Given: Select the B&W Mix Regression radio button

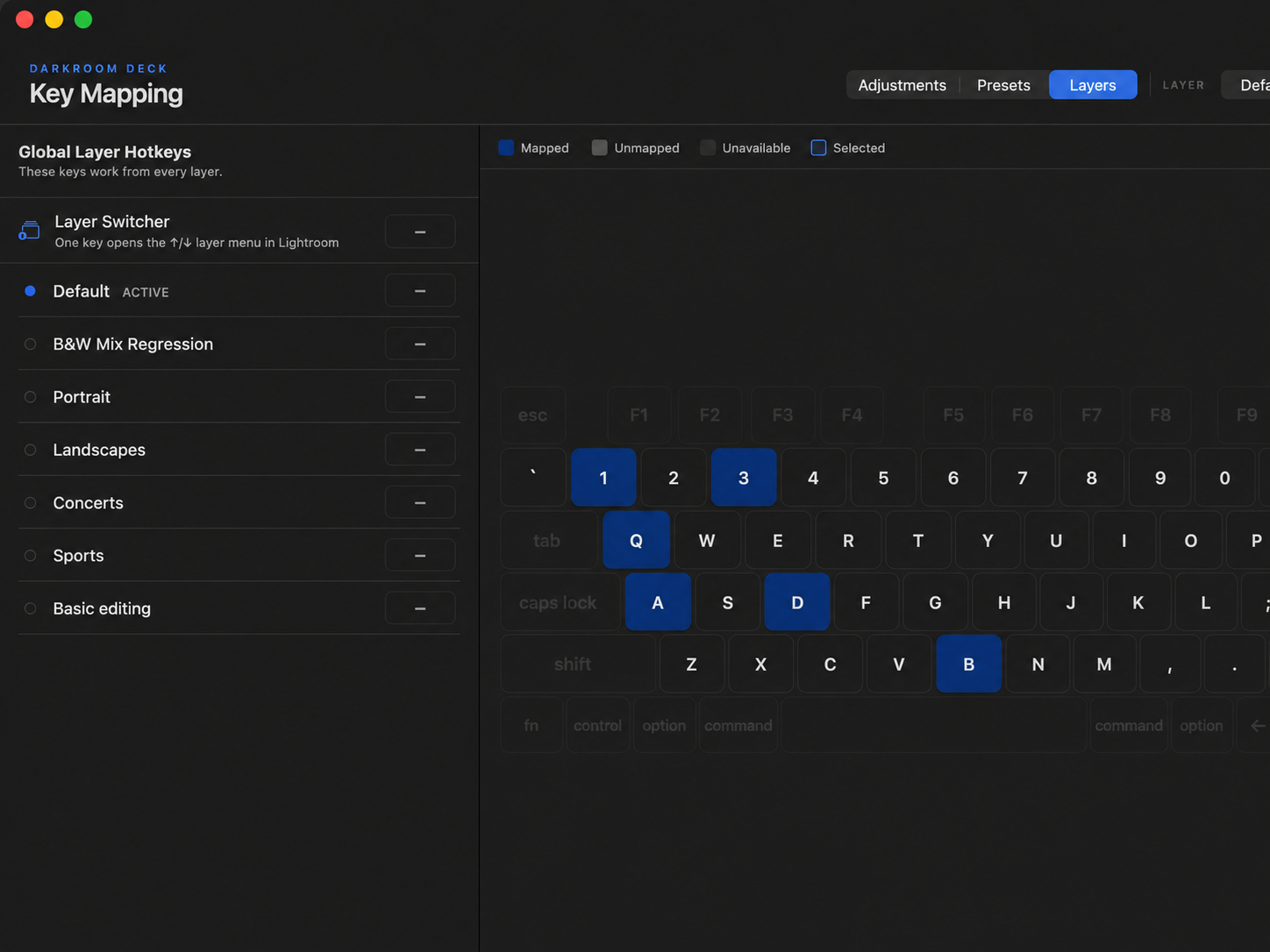Looking at the screenshot, I should tap(30, 344).
